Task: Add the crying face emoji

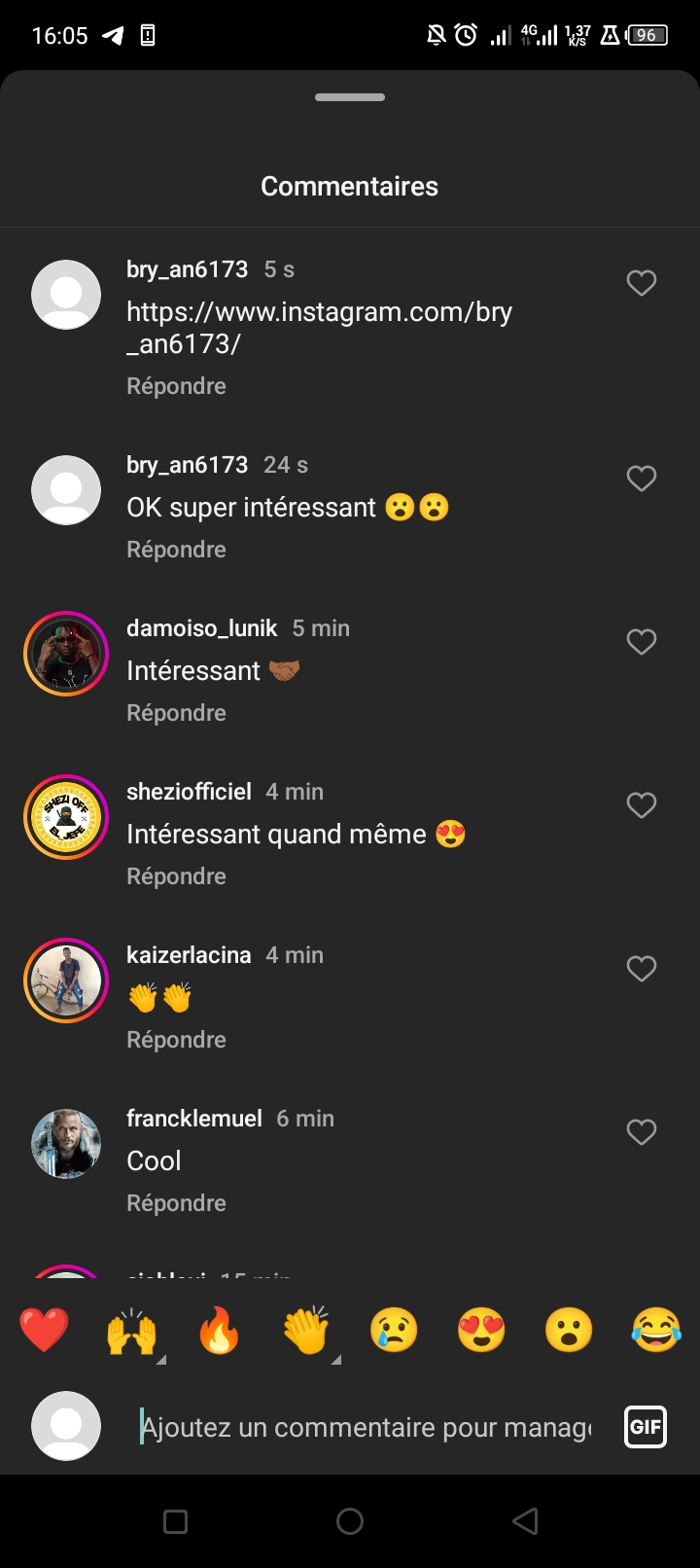Action: coord(394,1331)
